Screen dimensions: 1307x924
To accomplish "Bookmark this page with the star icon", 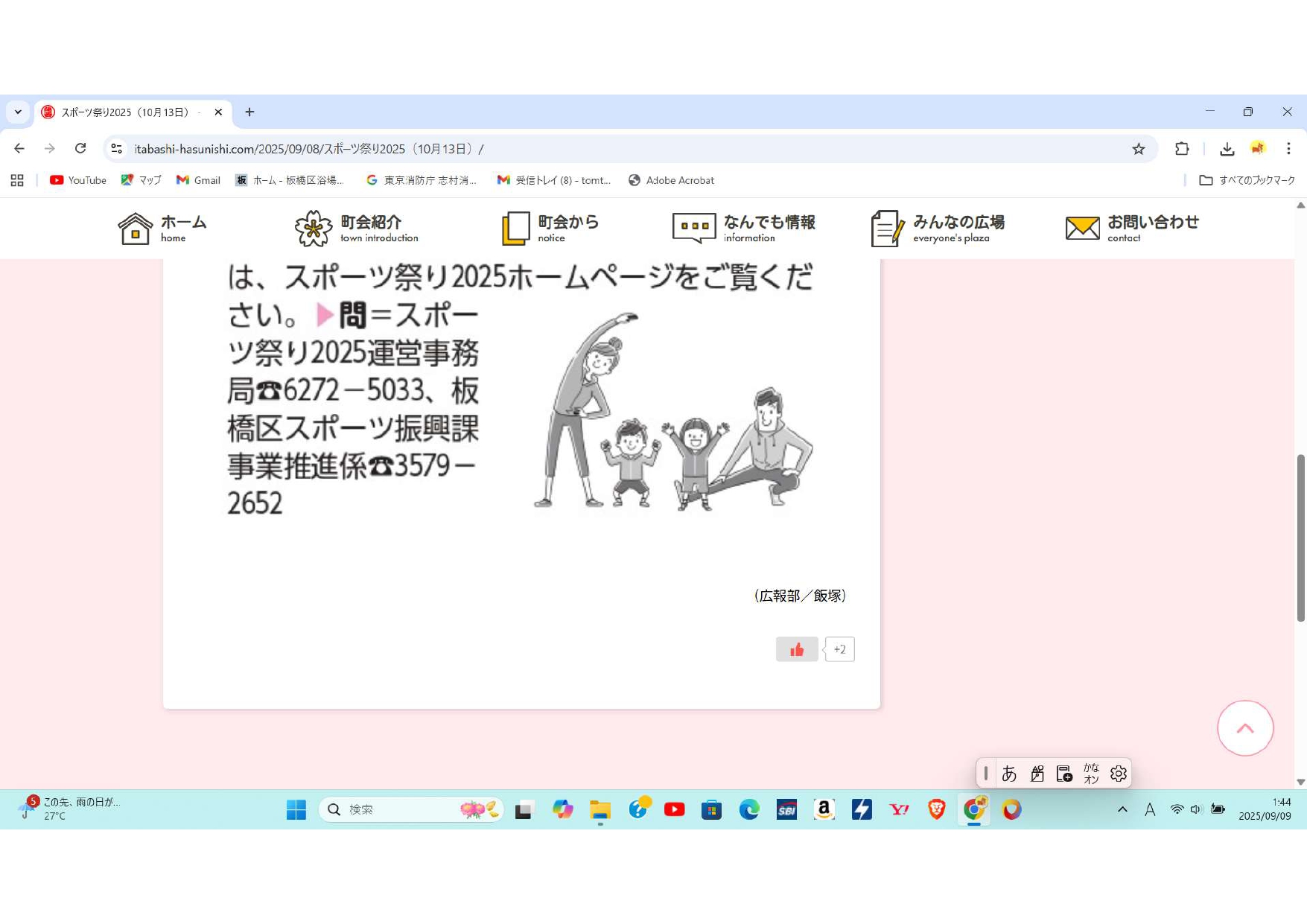I will click(x=1138, y=149).
